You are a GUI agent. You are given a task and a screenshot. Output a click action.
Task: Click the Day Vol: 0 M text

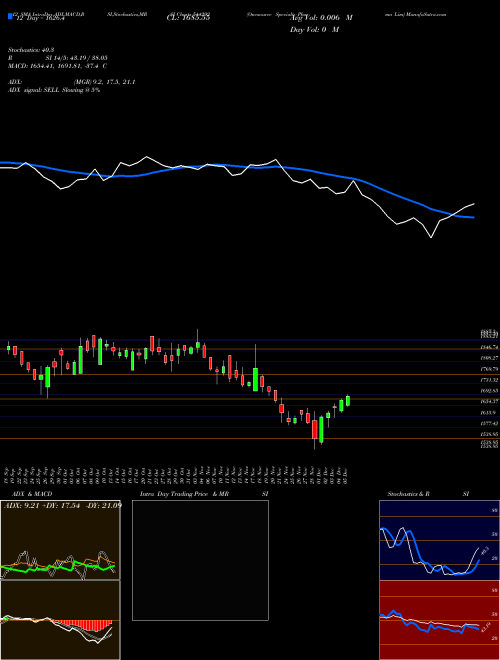point(314,29)
